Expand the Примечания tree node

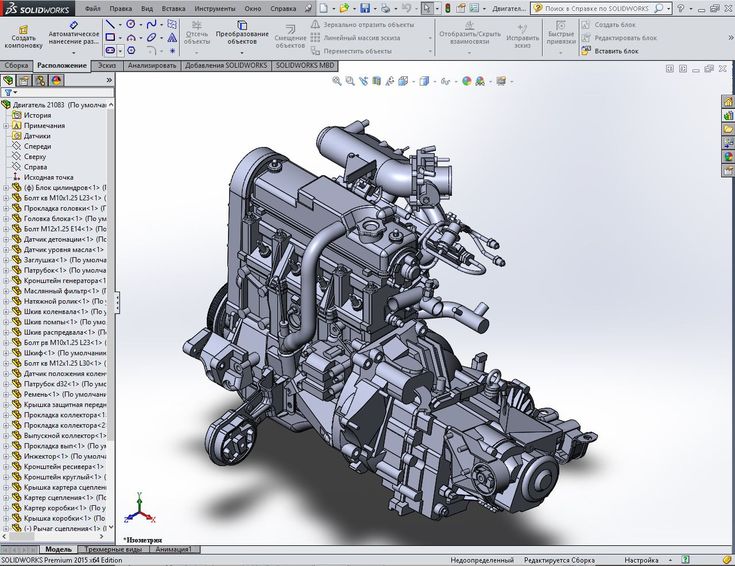[x=6, y=126]
